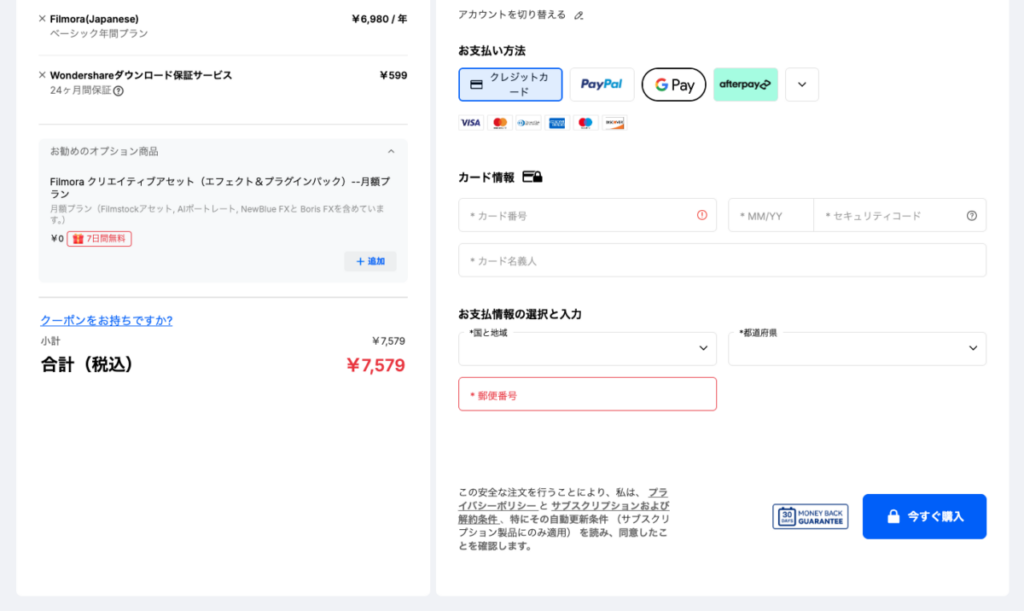The image size is (1024, 611).
Task: Click the Money Back Guarantee badge
Action: pyautogui.click(x=810, y=516)
